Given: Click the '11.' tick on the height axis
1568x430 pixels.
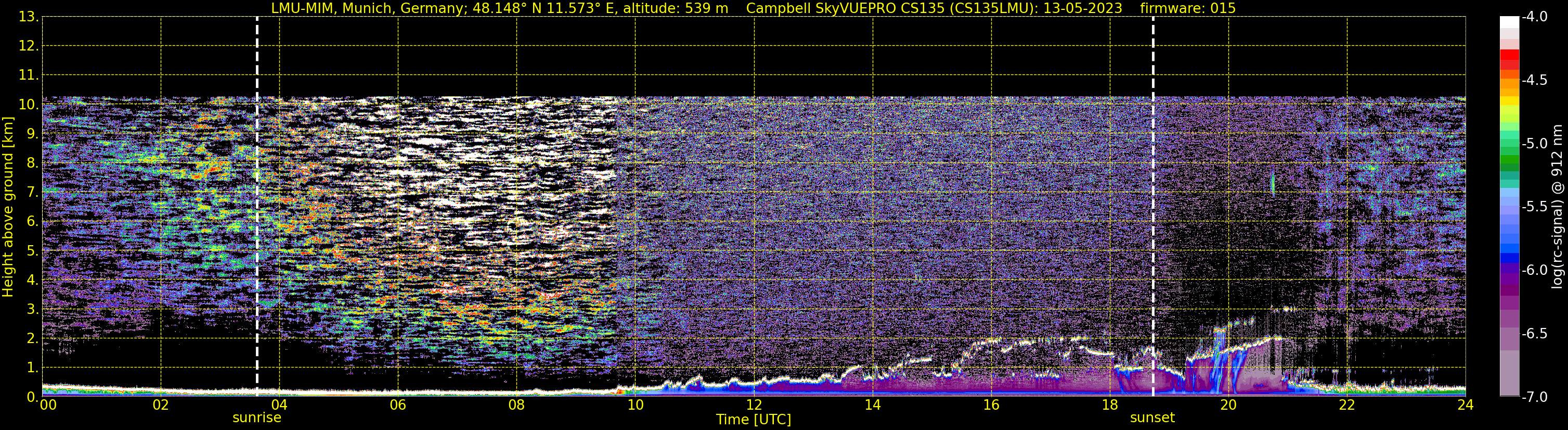Looking at the screenshot, I should tap(28, 75).
